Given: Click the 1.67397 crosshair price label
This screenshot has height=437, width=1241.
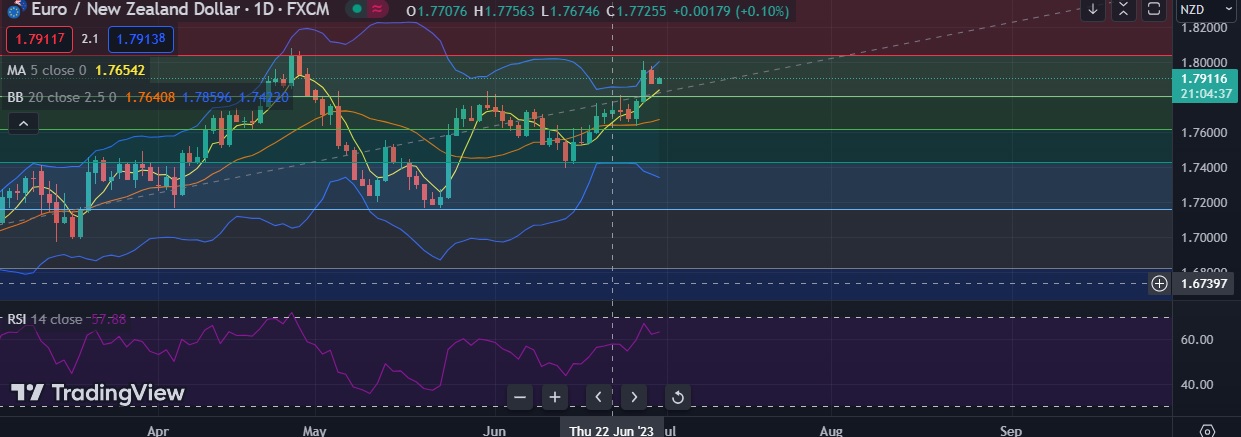Looking at the screenshot, I should click(1206, 283).
